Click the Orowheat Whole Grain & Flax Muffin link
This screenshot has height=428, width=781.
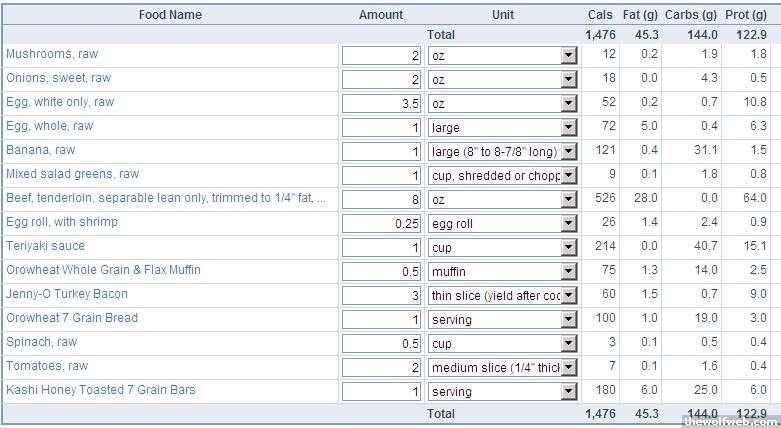(103, 270)
